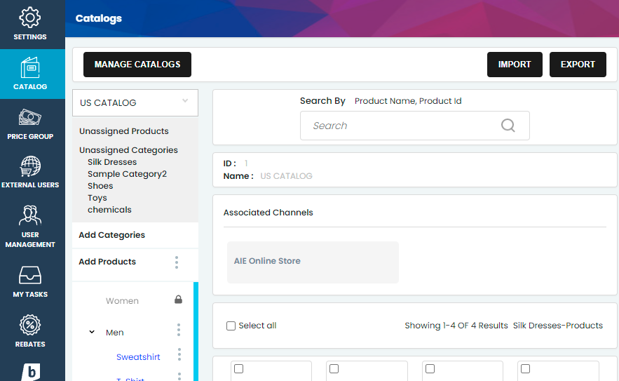This screenshot has width=619, height=381.
Task: Click the lock icon beside Women
Action: [178, 300]
